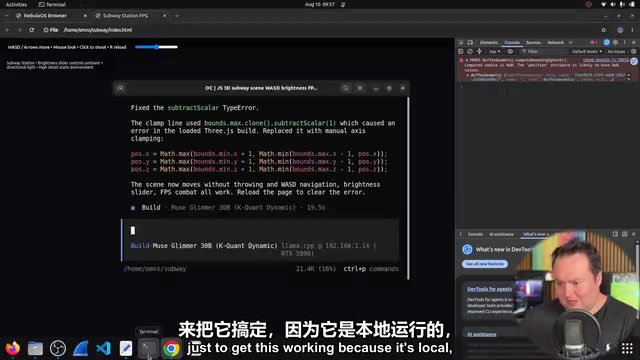This screenshot has width=640, height=360.
Task: Open Google Chrome from the dock
Action: pos(171,348)
